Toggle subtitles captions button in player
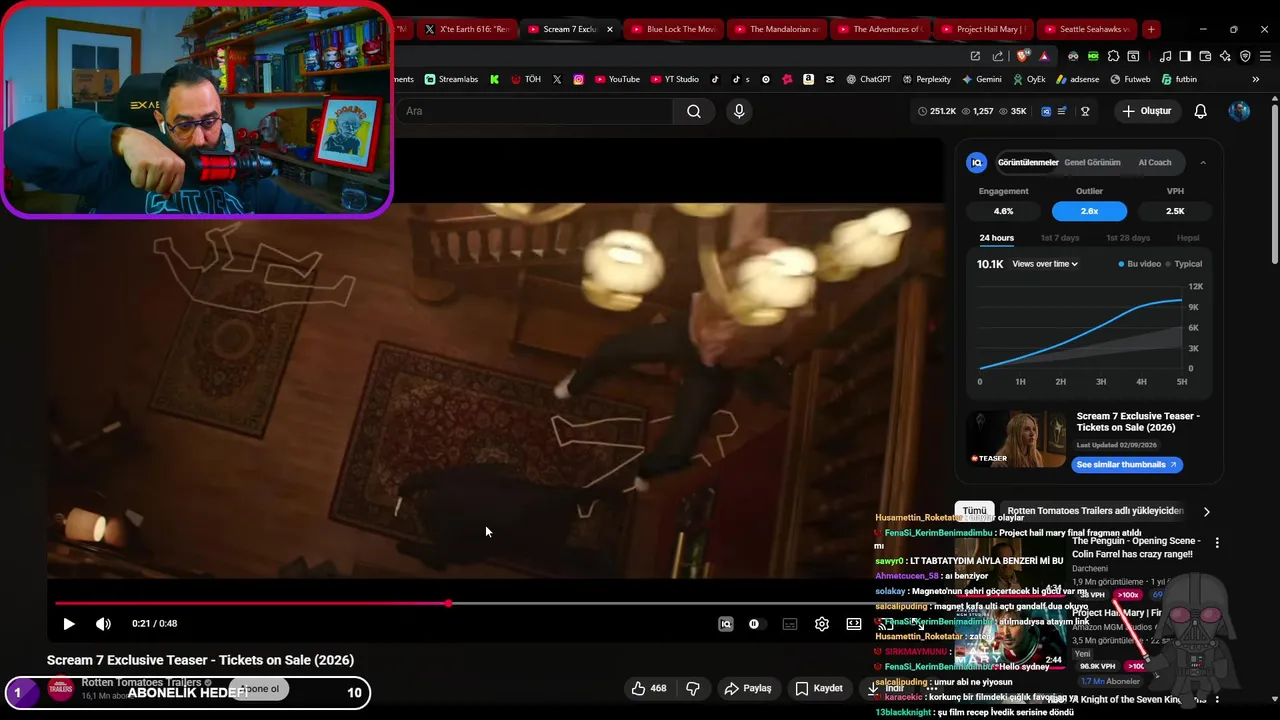1280x720 pixels. click(790, 624)
